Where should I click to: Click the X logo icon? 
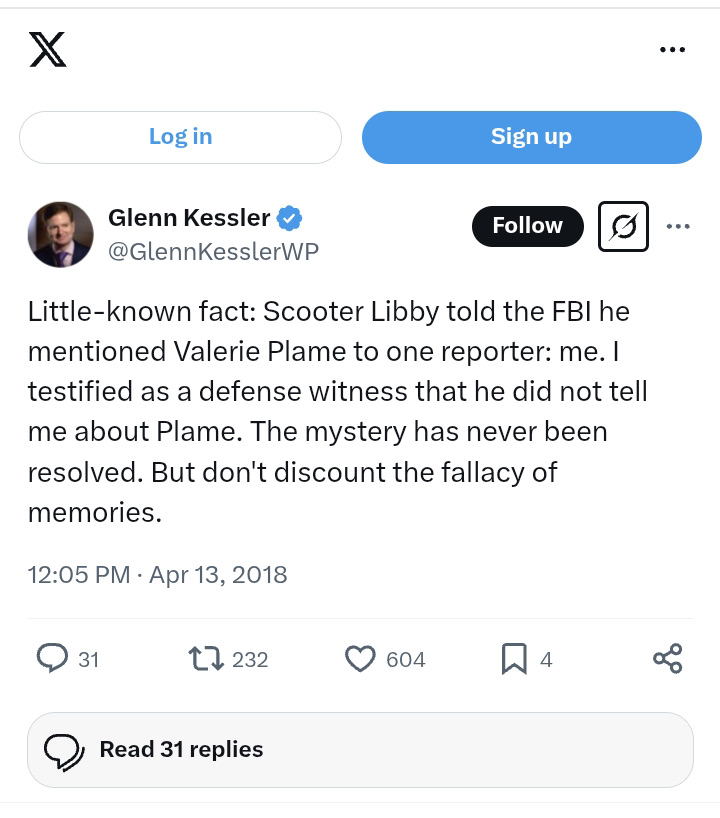[48, 51]
